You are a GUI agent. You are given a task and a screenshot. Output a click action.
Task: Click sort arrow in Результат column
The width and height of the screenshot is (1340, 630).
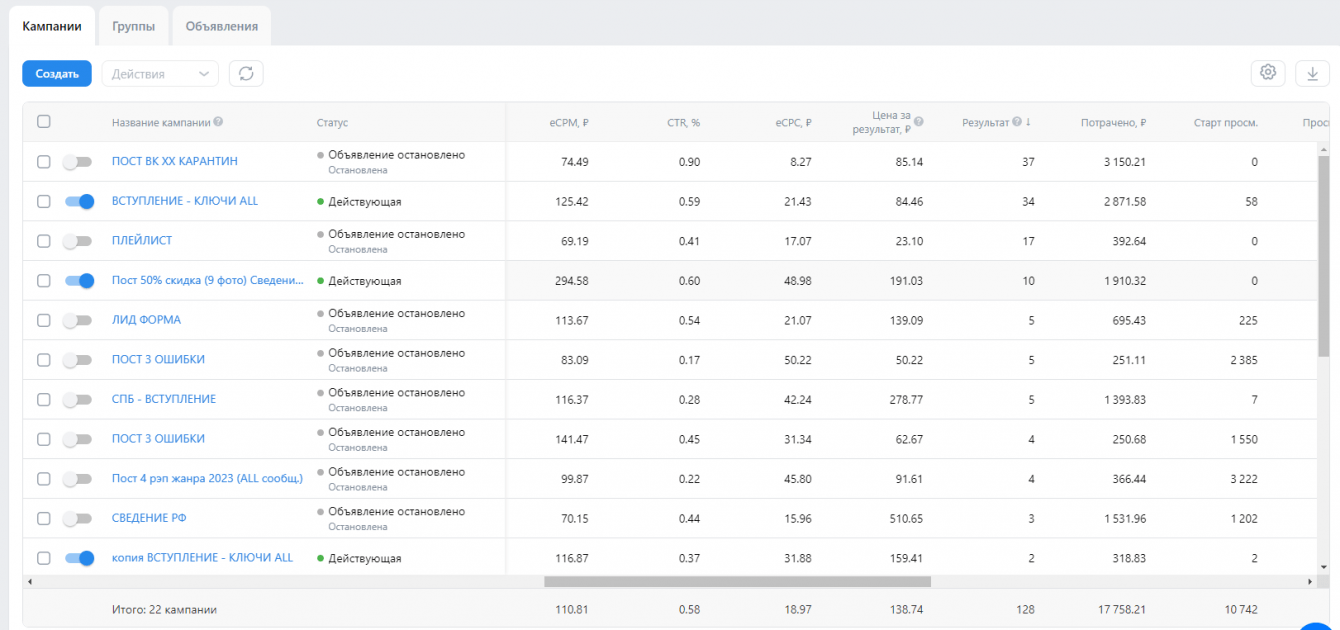tap(1028, 122)
